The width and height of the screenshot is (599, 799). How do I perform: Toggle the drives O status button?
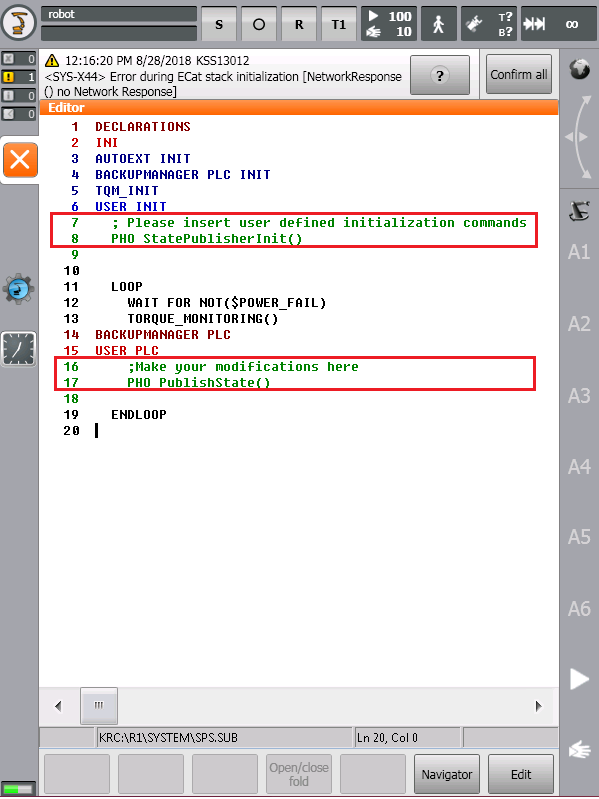[259, 24]
